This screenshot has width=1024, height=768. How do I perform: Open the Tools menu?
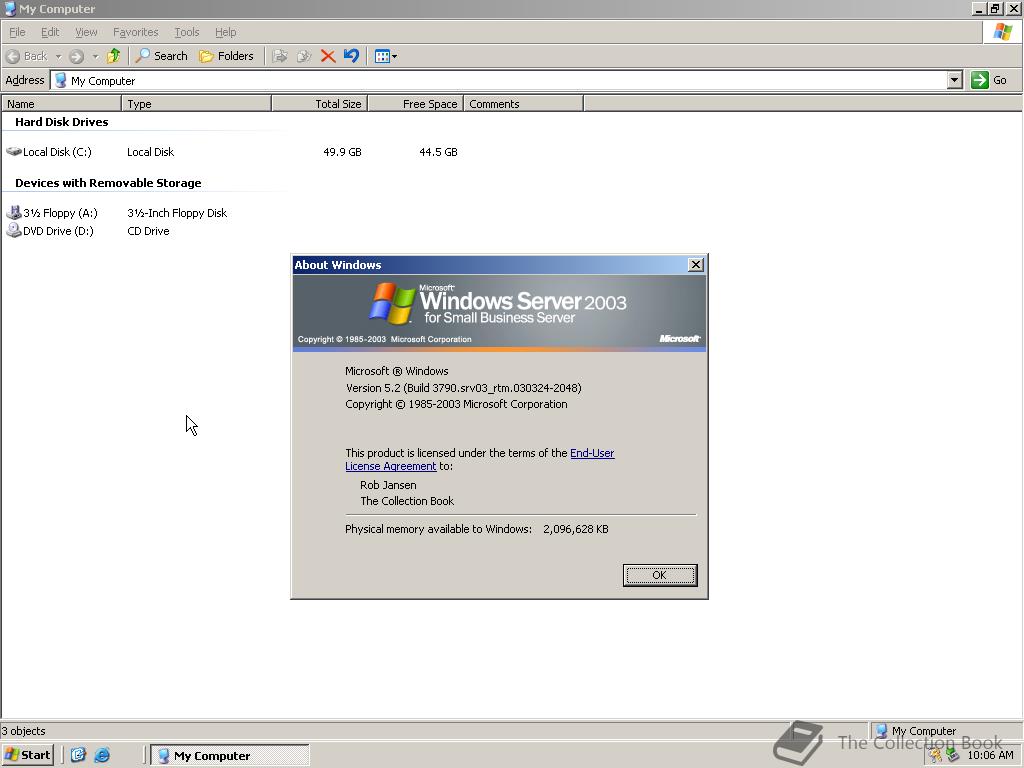[186, 32]
